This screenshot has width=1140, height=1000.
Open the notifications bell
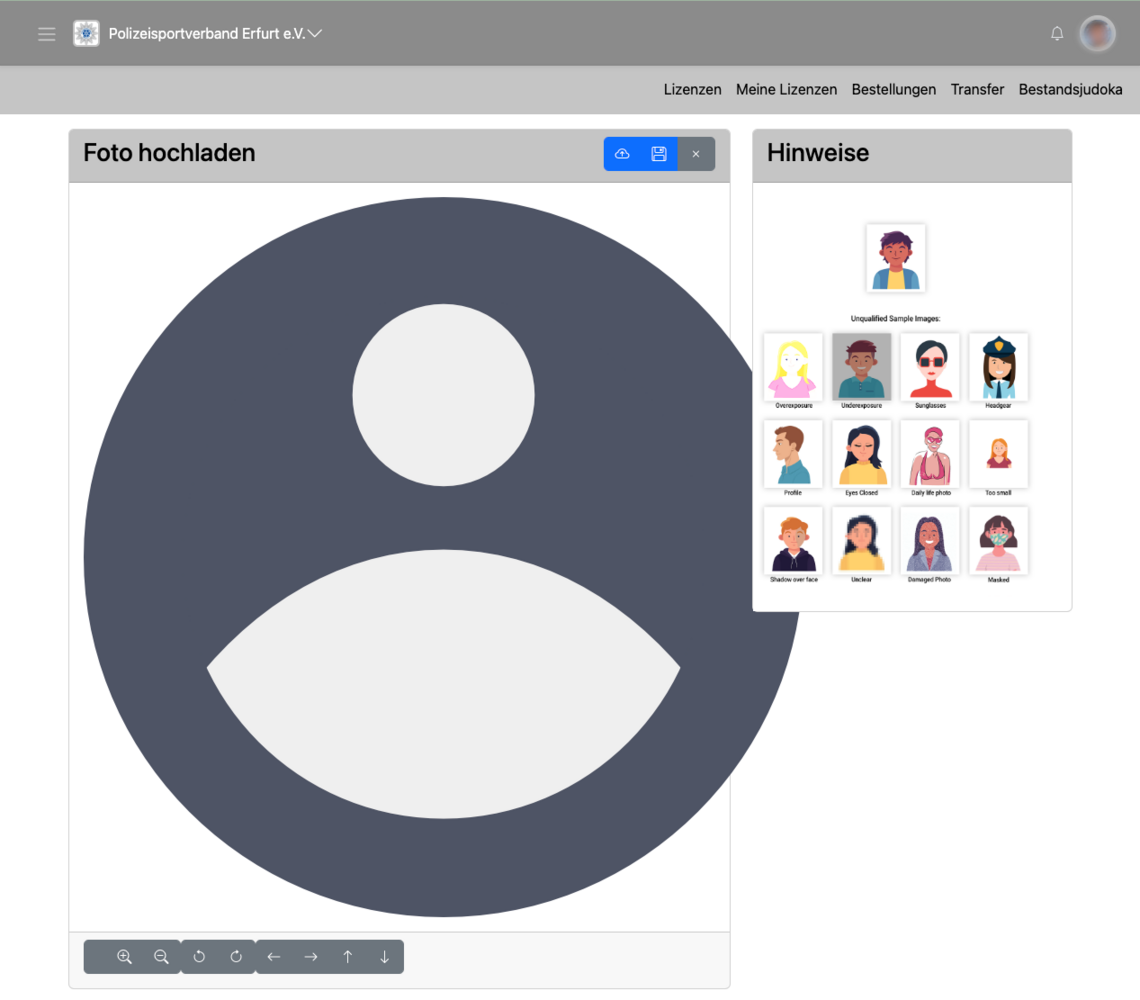[1057, 34]
